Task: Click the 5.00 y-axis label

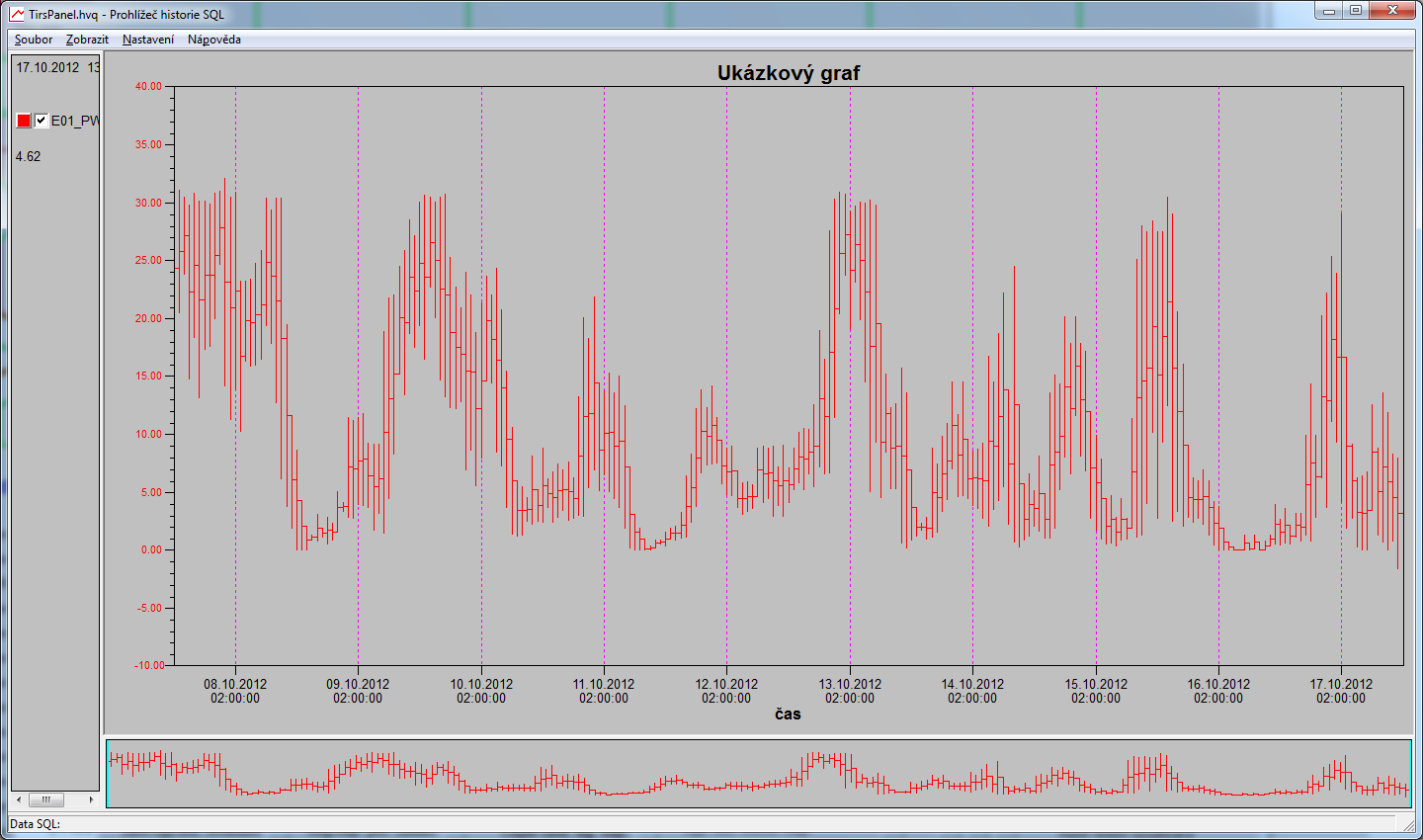Action: tap(152, 492)
